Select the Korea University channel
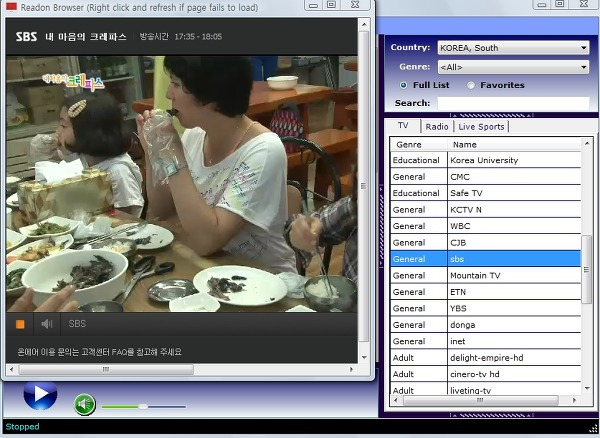Viewport: 600px width, 438px height. tap(485, 160)
